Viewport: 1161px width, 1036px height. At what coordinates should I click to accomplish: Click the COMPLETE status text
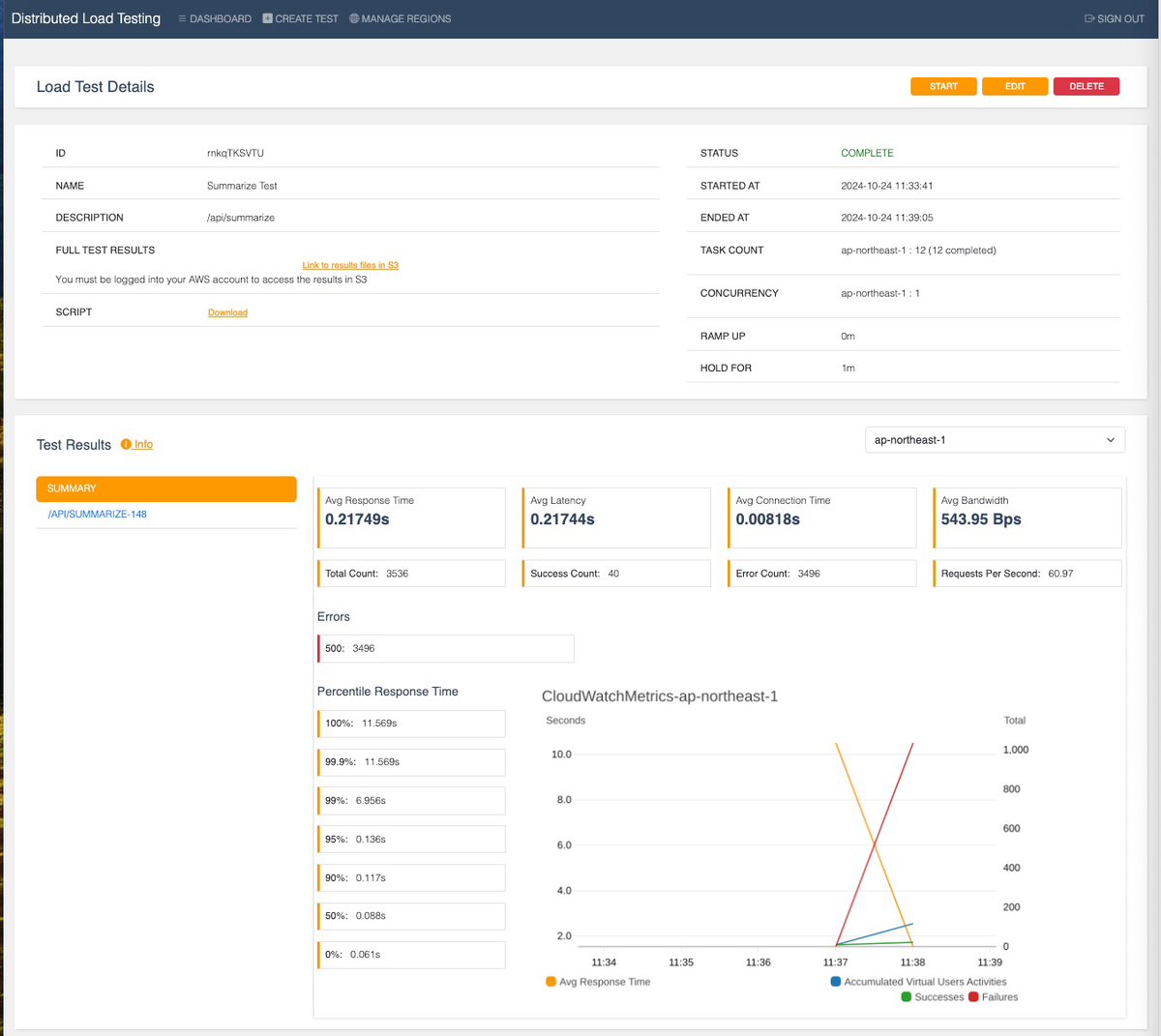pyautogui.click(x=866, y=153)
